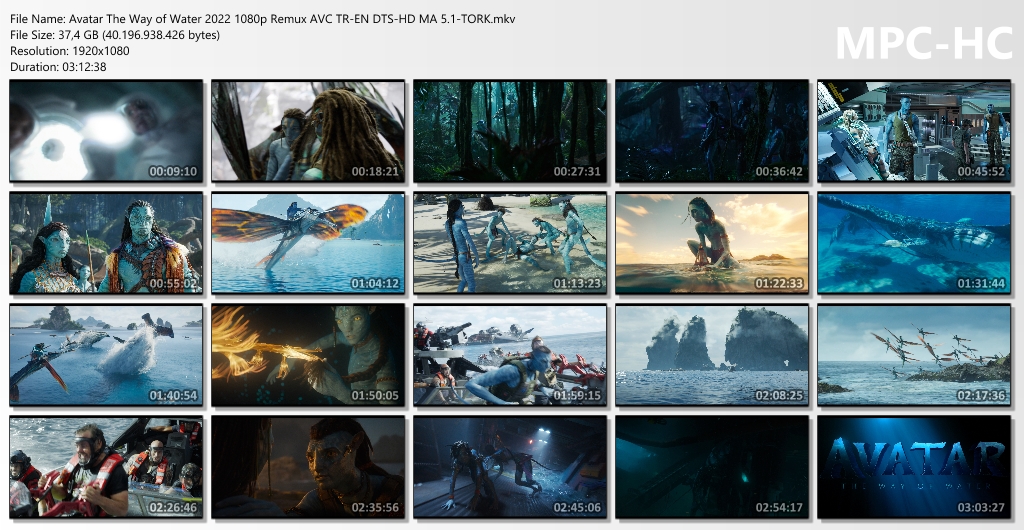
Task: Click the MPC-HC logo watermark
Action: pos(922,42)
